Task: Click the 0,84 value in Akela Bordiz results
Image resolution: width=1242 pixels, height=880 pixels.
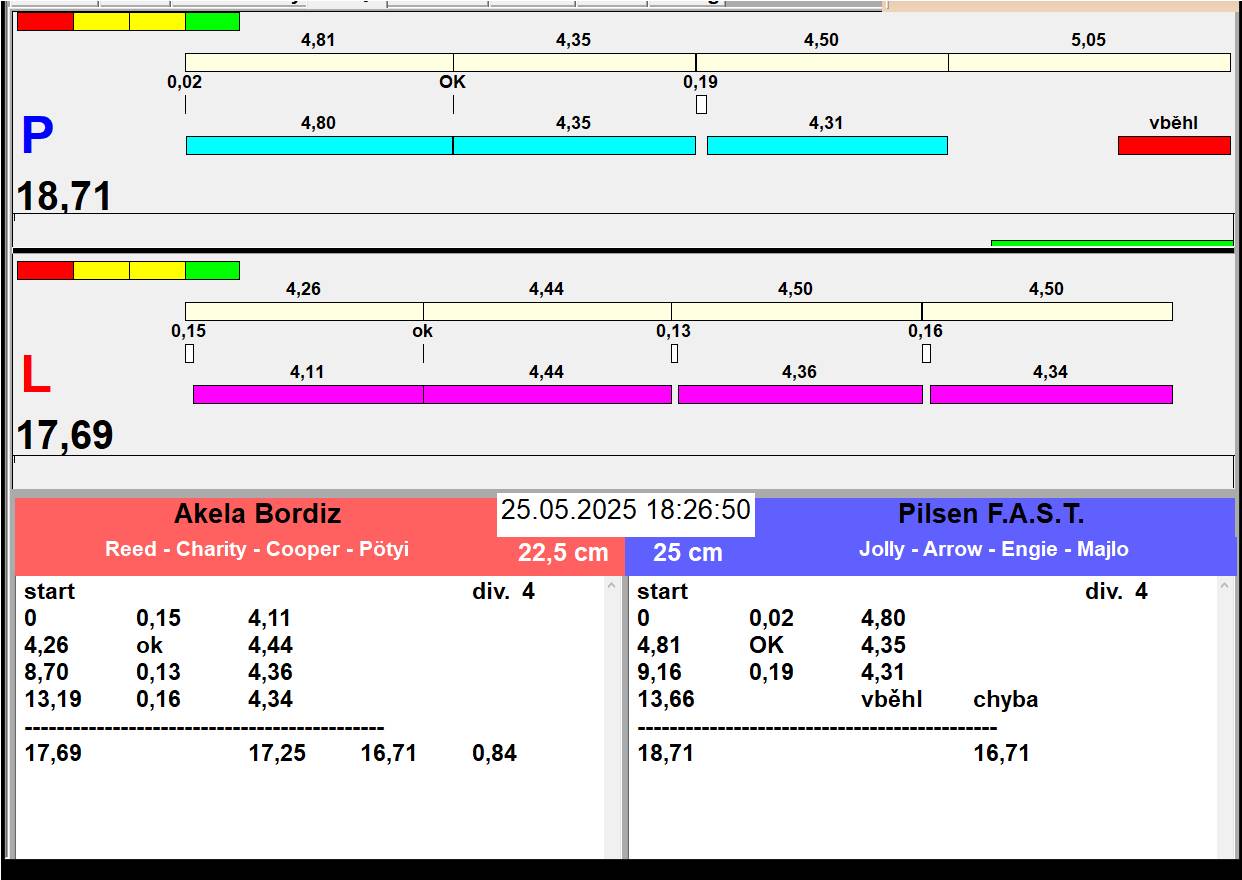Action: click(x=495, y=753)
